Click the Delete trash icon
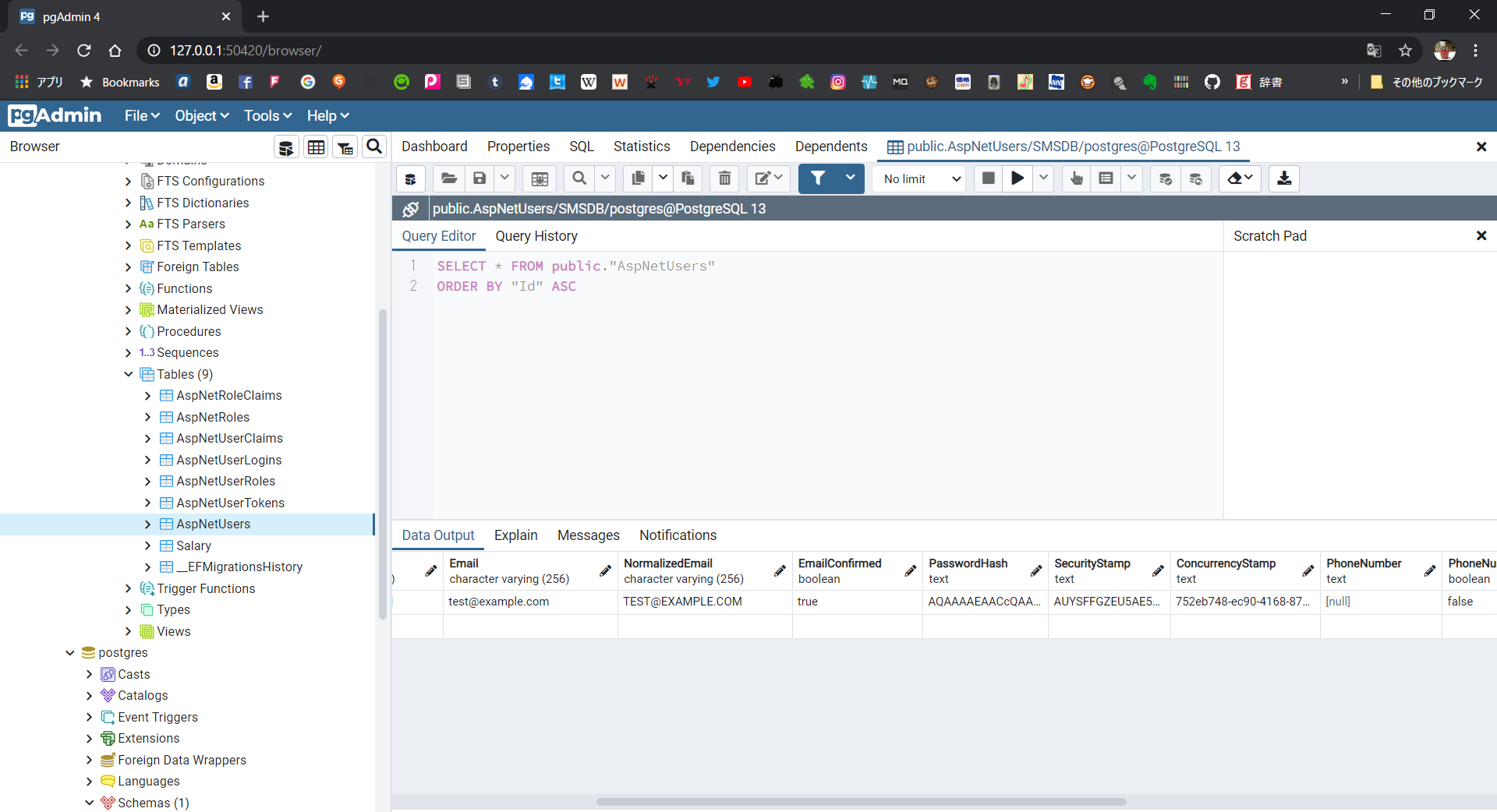 [724, 178]
